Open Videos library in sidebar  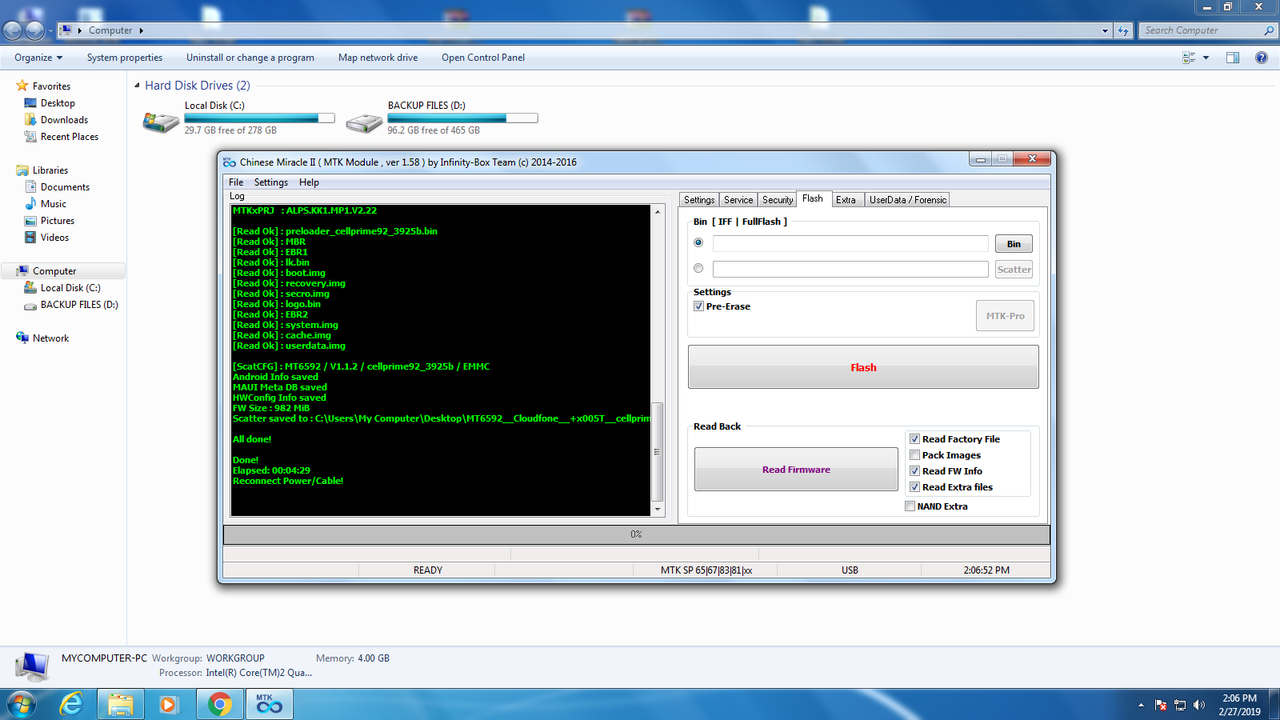(x=54, y=238)
